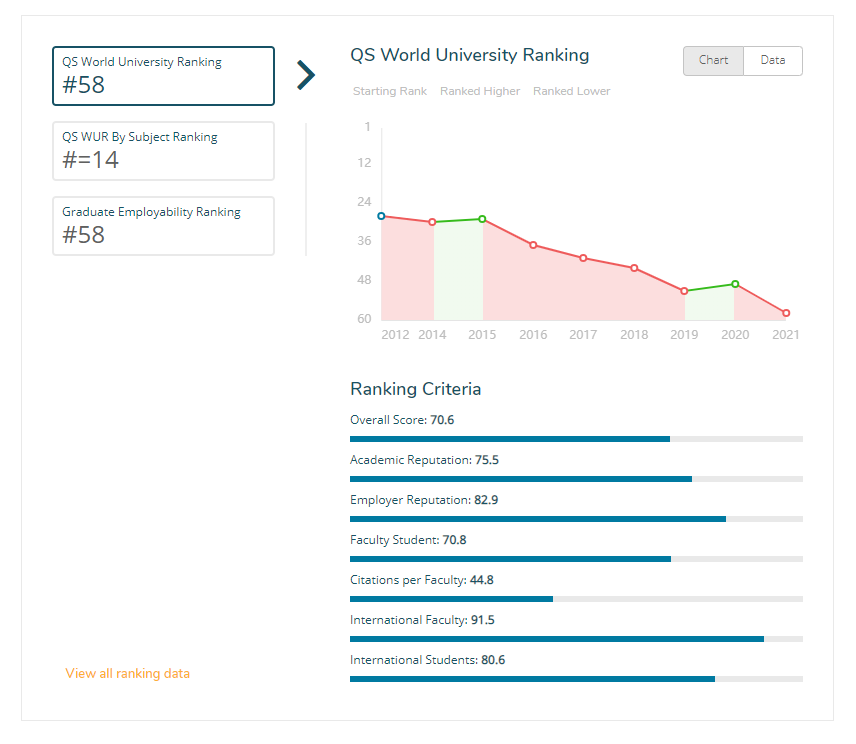Viewport: 856px width, 744px height.
Task: Click the 2016 x-axis year label
Action: (533, 335)
